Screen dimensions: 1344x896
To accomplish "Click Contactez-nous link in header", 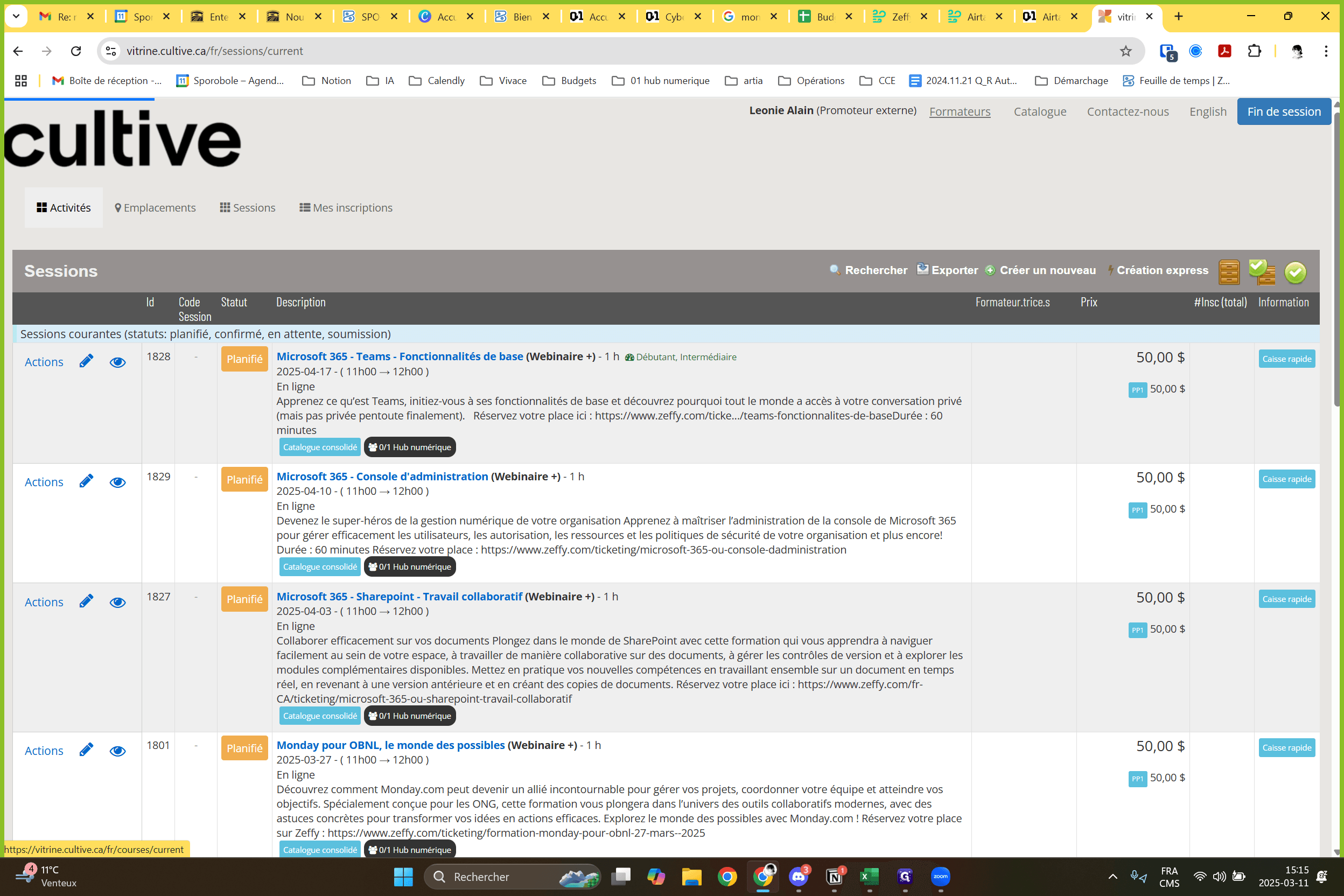I will pyautogui.click(x=1128, y=111).
